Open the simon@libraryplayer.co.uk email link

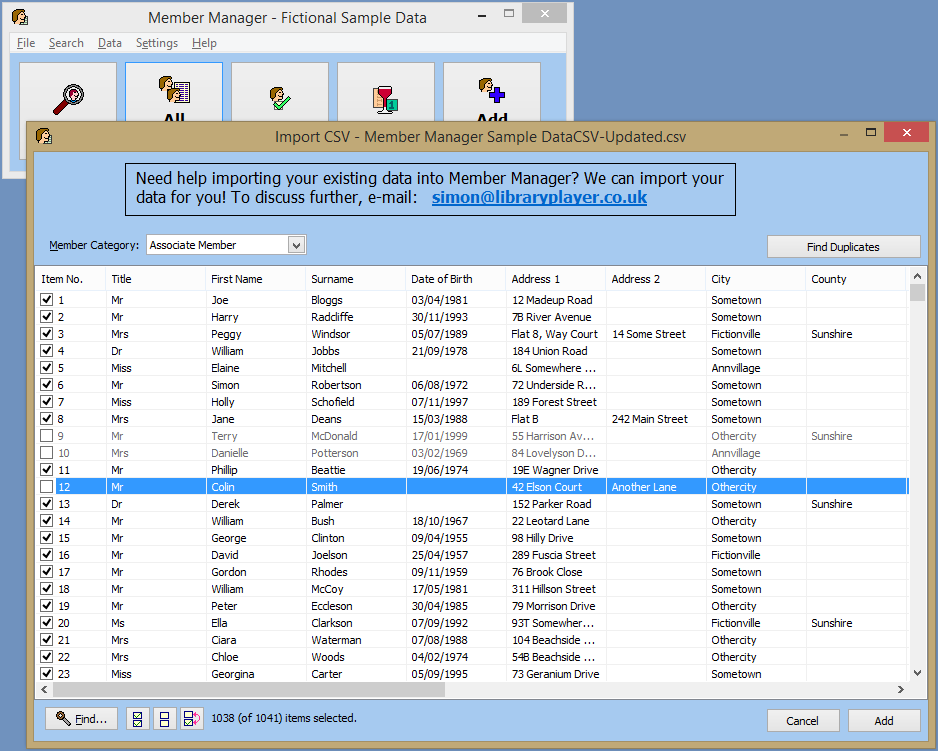[539, 197]
